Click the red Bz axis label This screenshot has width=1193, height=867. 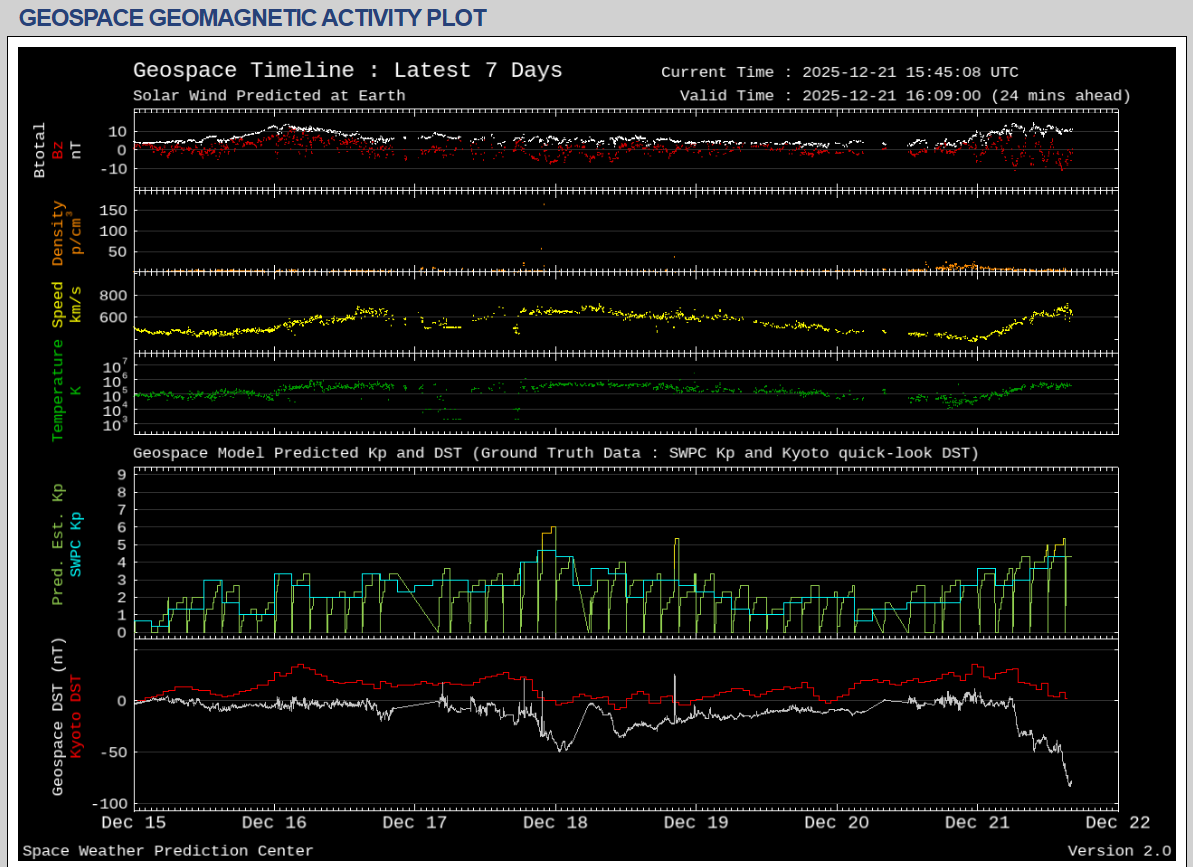pos(58,150)
